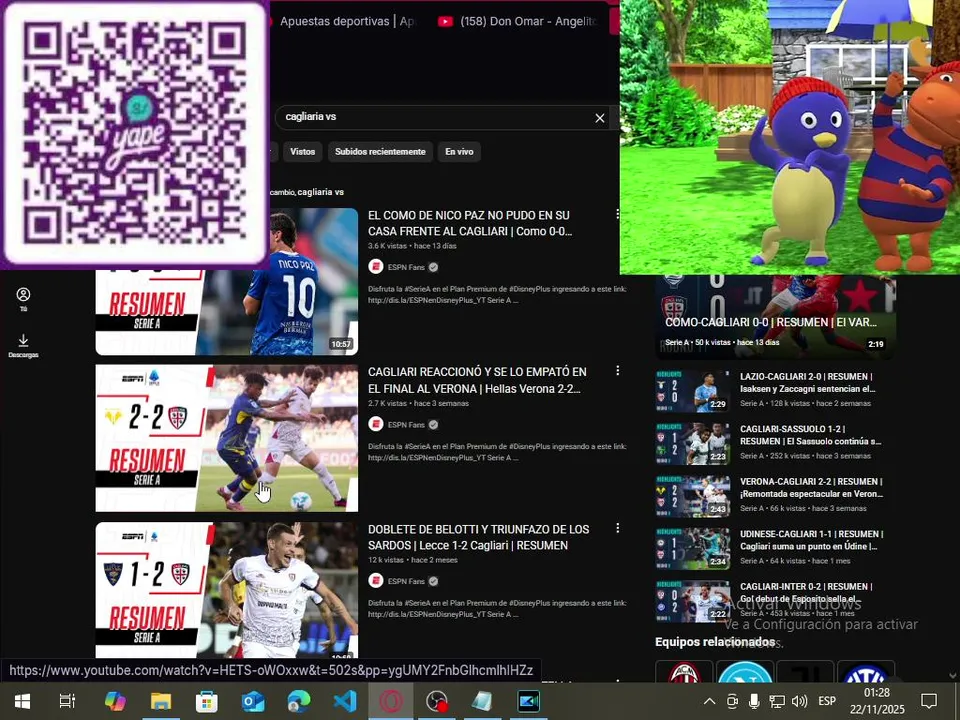Click the microphone icon in system tray

754,701
